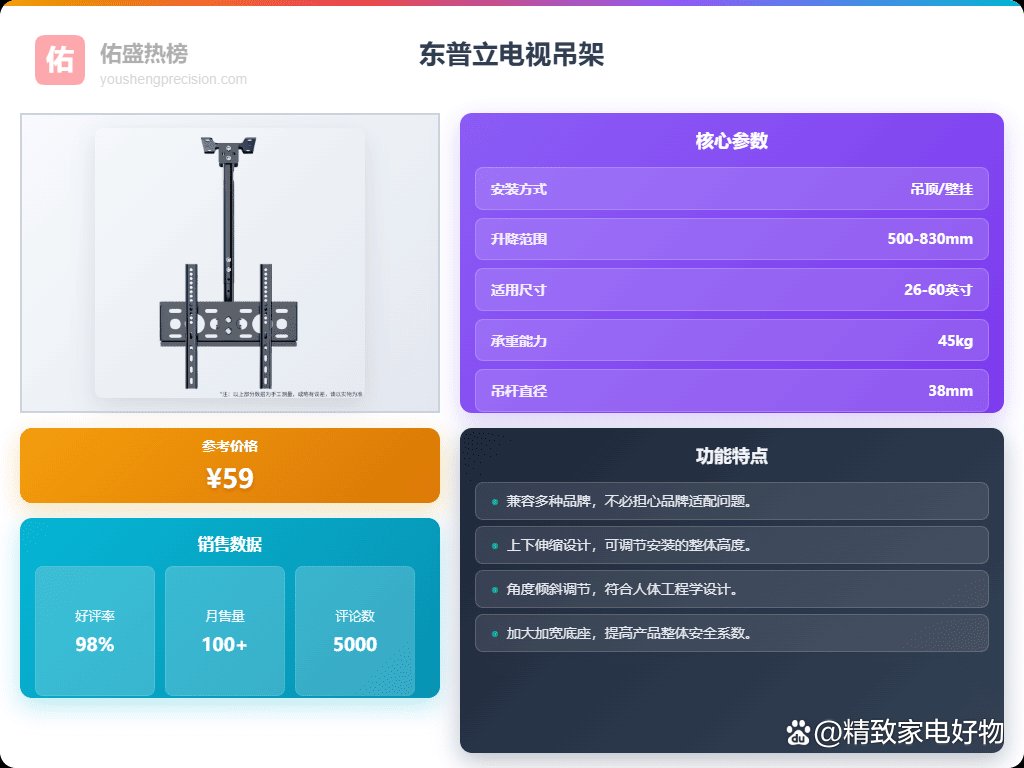Select the 承重能力 45kg row
Image resolution: width=1024 pixels, height=768 pixels.
tap(731, 341)
